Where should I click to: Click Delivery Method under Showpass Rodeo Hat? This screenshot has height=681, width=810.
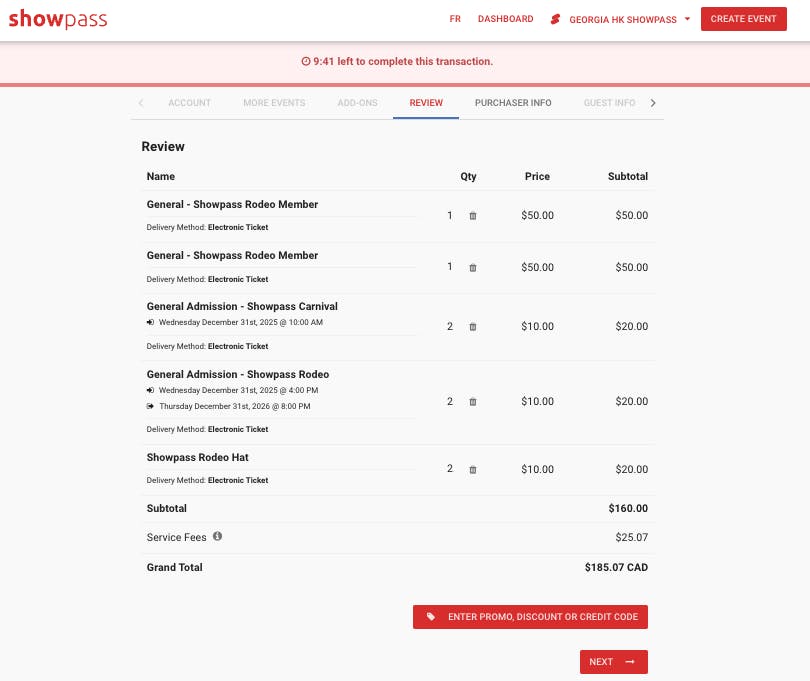(207, 481)
